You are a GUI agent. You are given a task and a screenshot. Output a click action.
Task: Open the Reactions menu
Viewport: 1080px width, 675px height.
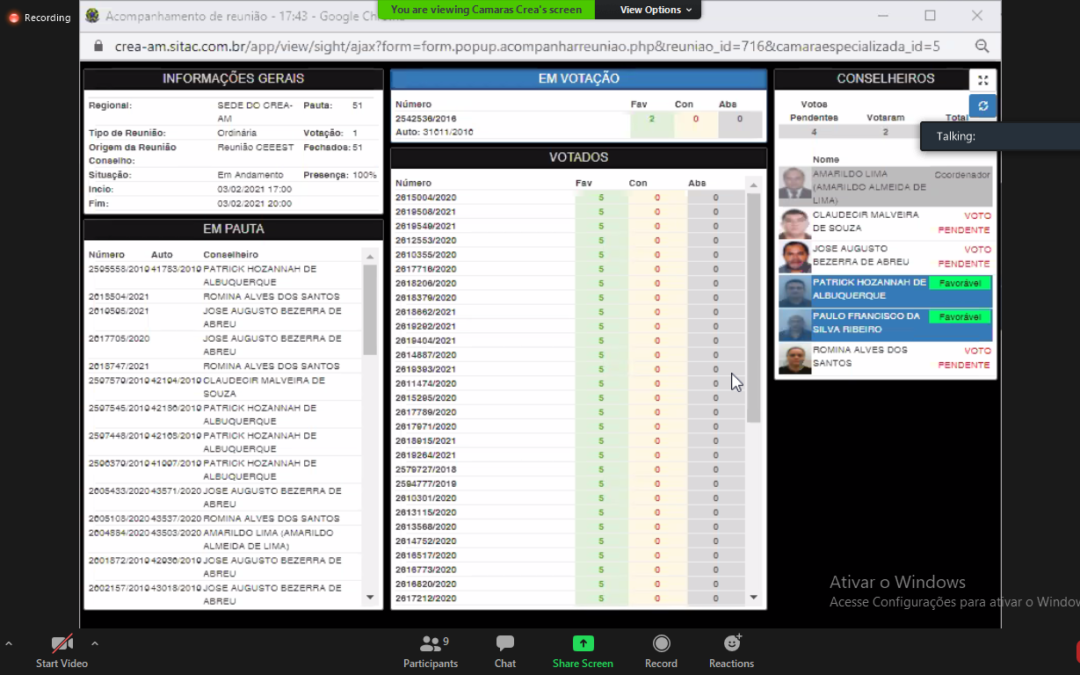pos(731,652)
